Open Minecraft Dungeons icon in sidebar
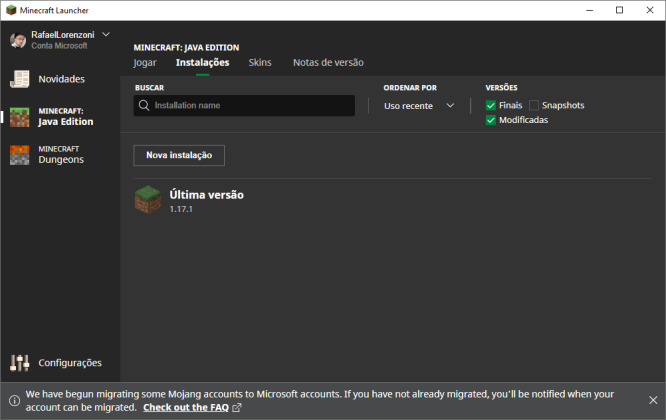Image resolution: width=666 pixels, height=420 pixels. click(x=20, y=155)
